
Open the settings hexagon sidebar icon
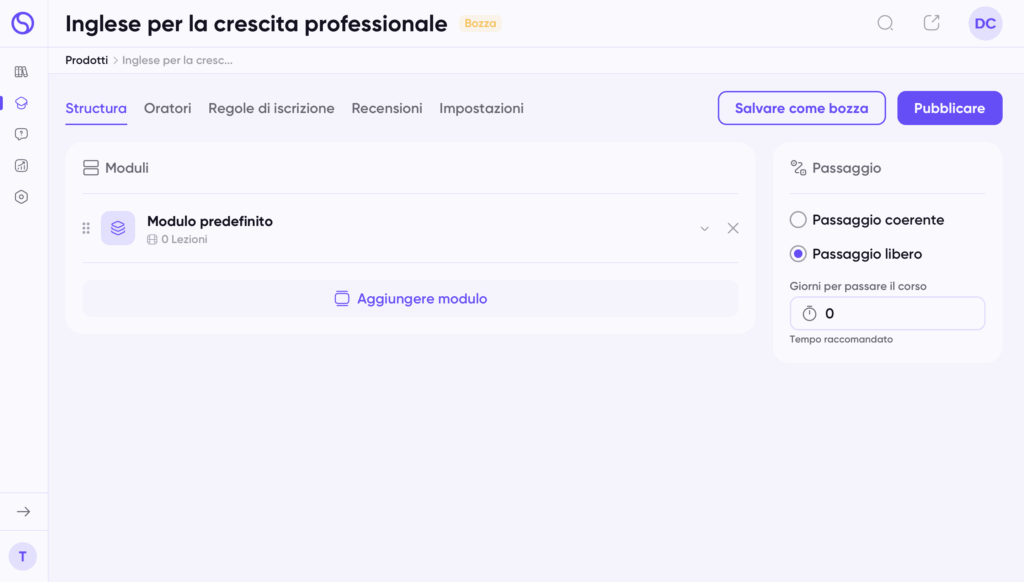[x=22, y=197]
